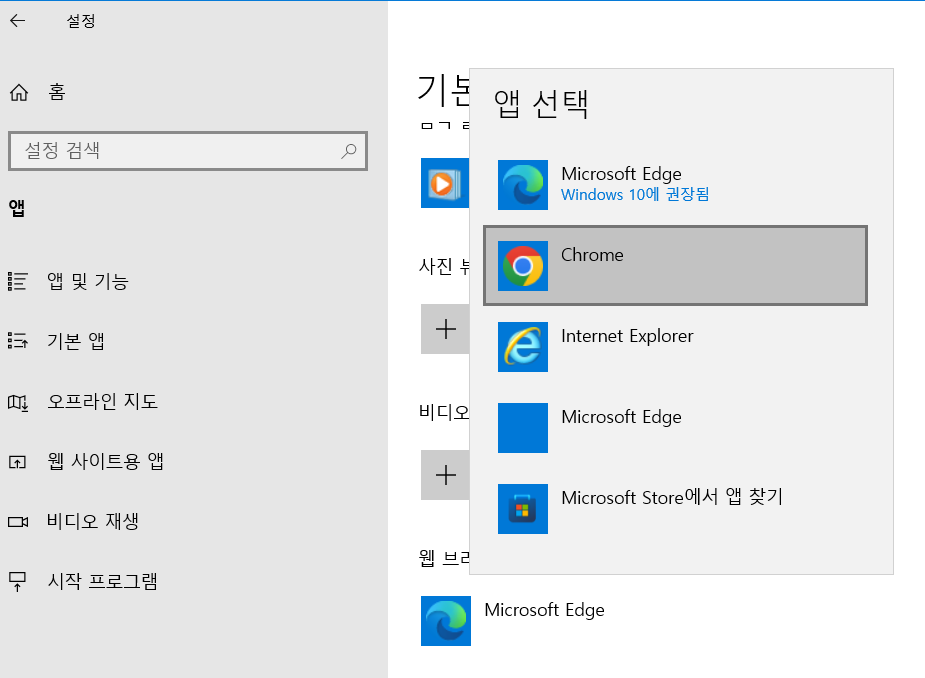The image size is (925, 678).
Task: Click the Internet Explorer logo icon
Action: 523,347
